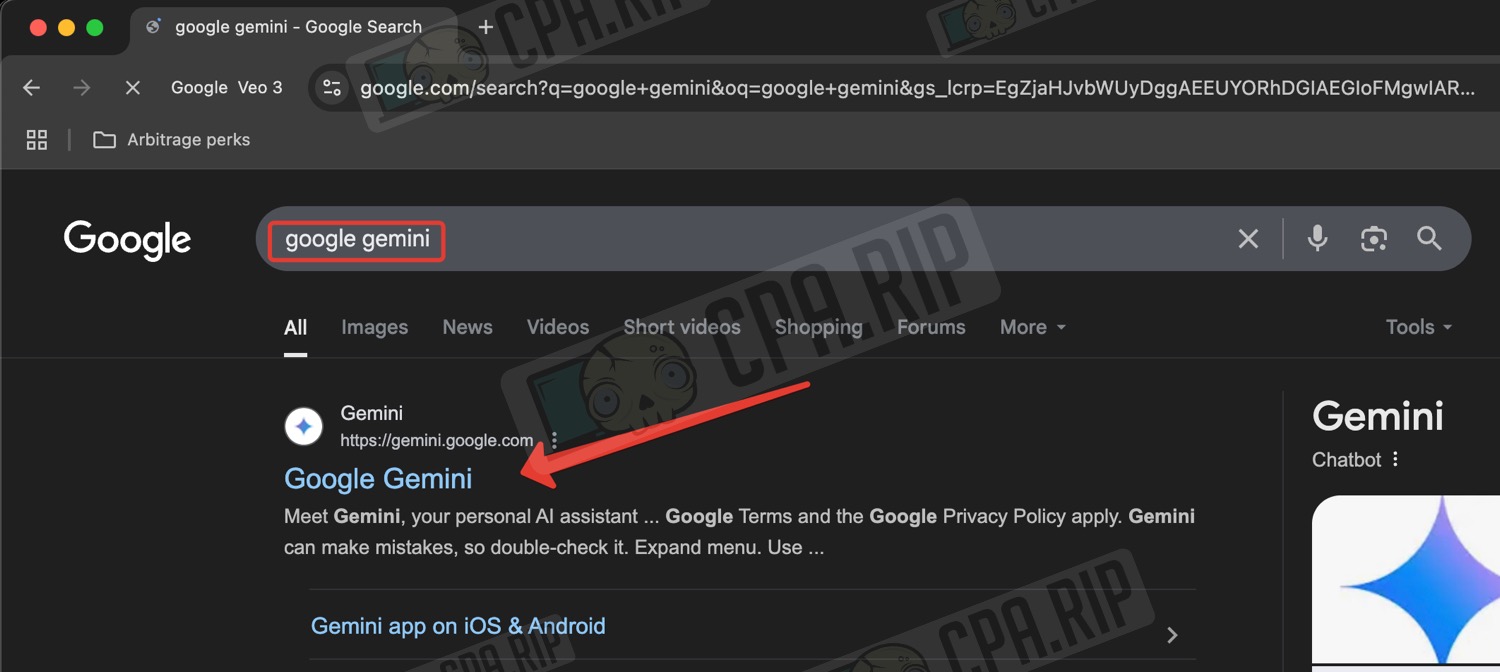
Task: Go back using the browser back arrow
Action: pos(32,88)
